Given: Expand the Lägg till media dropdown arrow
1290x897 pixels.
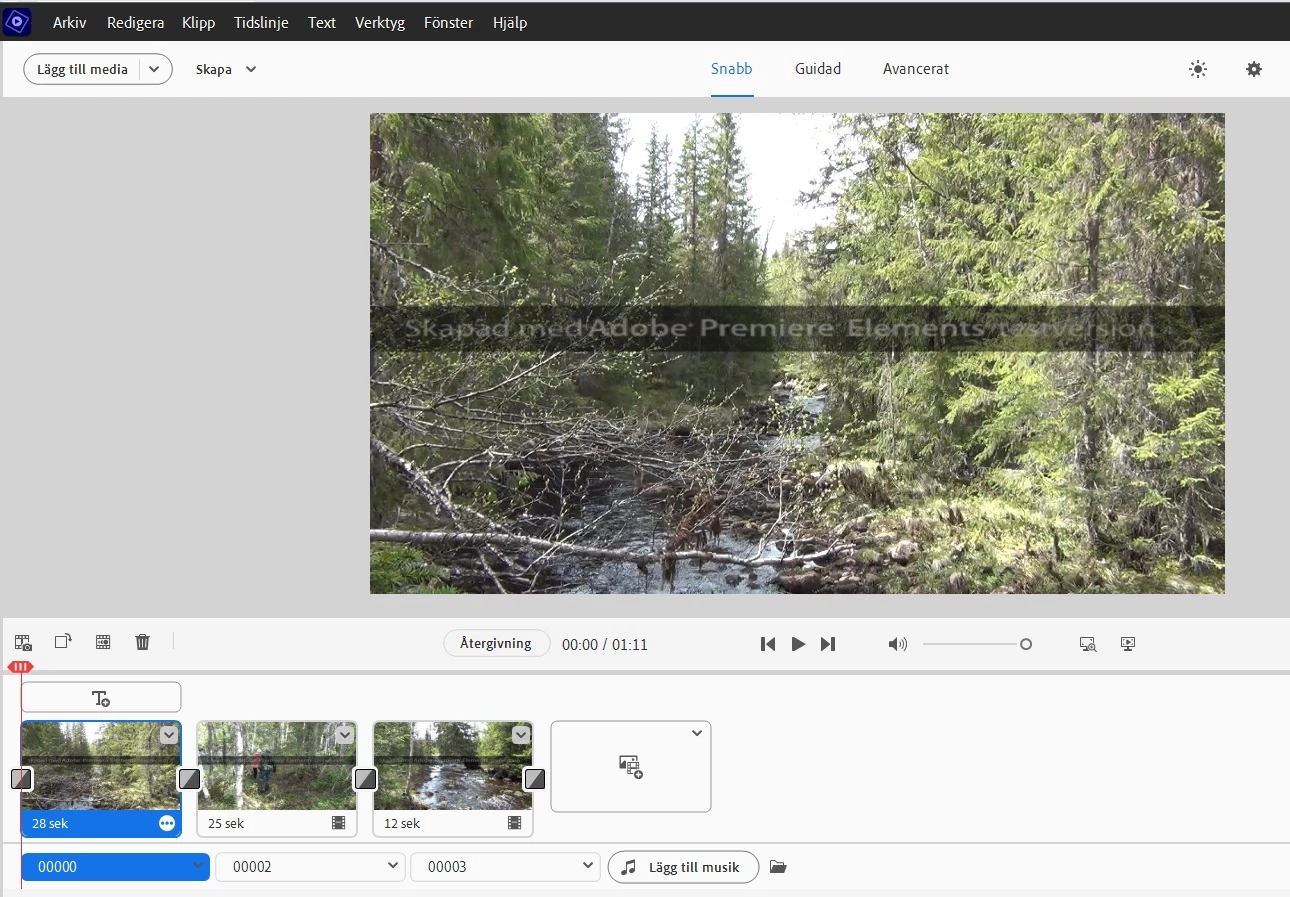Looking at the screenshot, I should coord(154,69).
